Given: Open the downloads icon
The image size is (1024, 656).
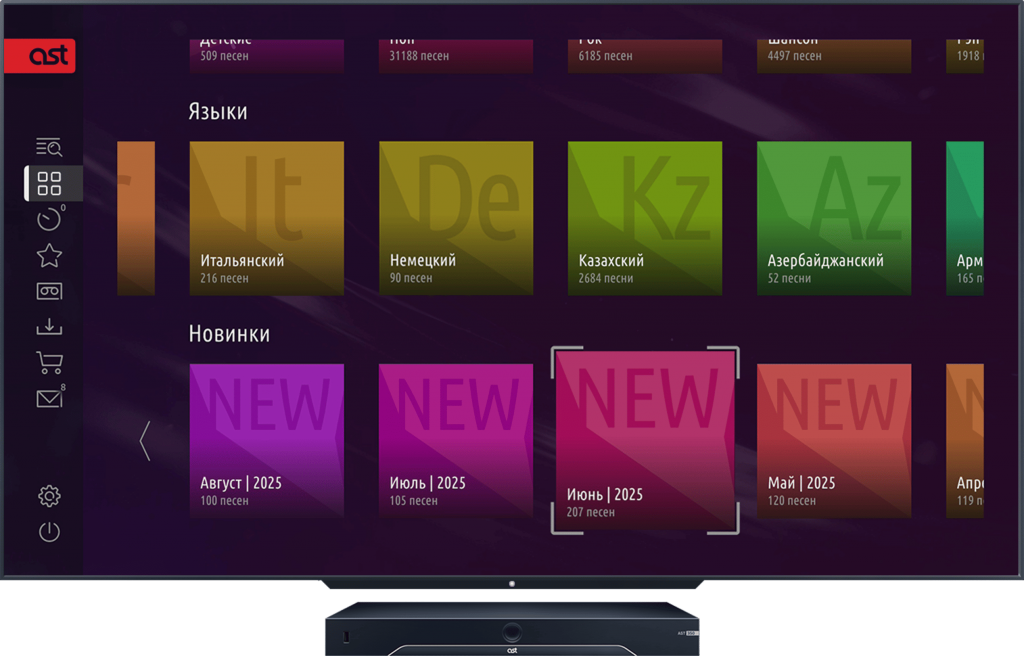Looking at the screenshot, I should pos(49,327).
